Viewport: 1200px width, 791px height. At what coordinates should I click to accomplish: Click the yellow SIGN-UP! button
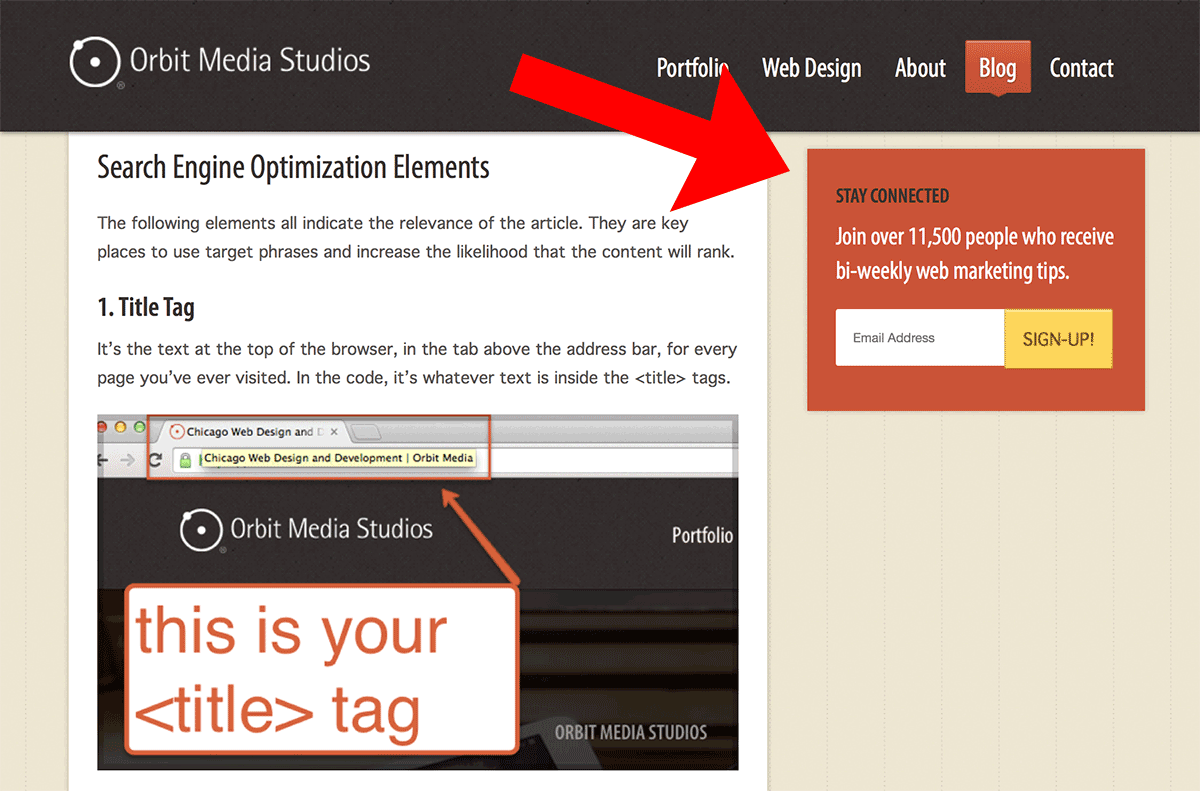click(1058, 338)
